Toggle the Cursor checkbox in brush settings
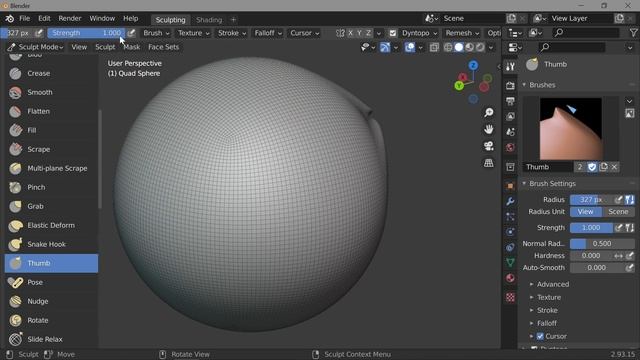Viewport: 640px width, 360px height. (x=540, y=336)
